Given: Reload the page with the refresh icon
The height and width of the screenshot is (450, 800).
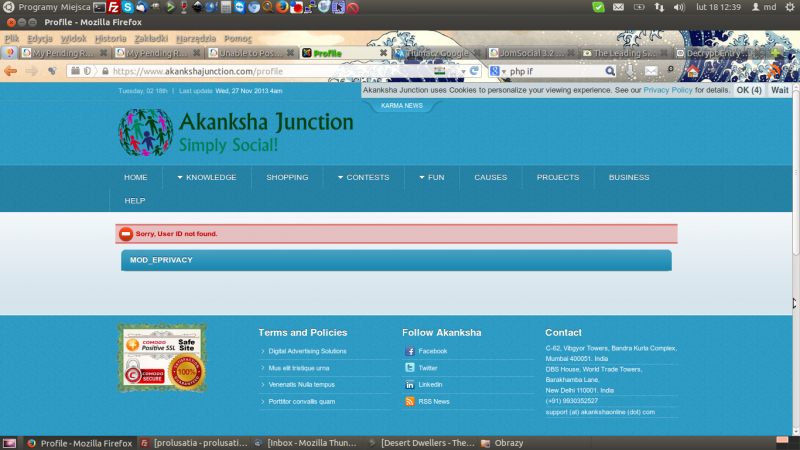Looking at the screenshot, I should [474, 71].
